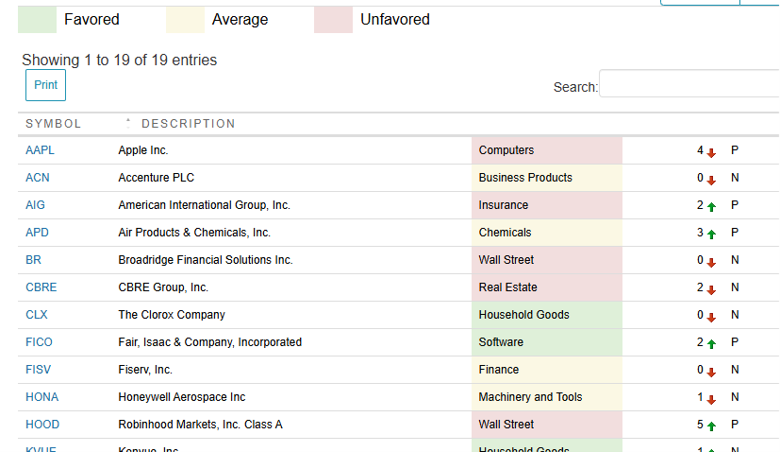Click the Average yellow legend swatch
Screen dimensions: 780x452
pos(185,20)
